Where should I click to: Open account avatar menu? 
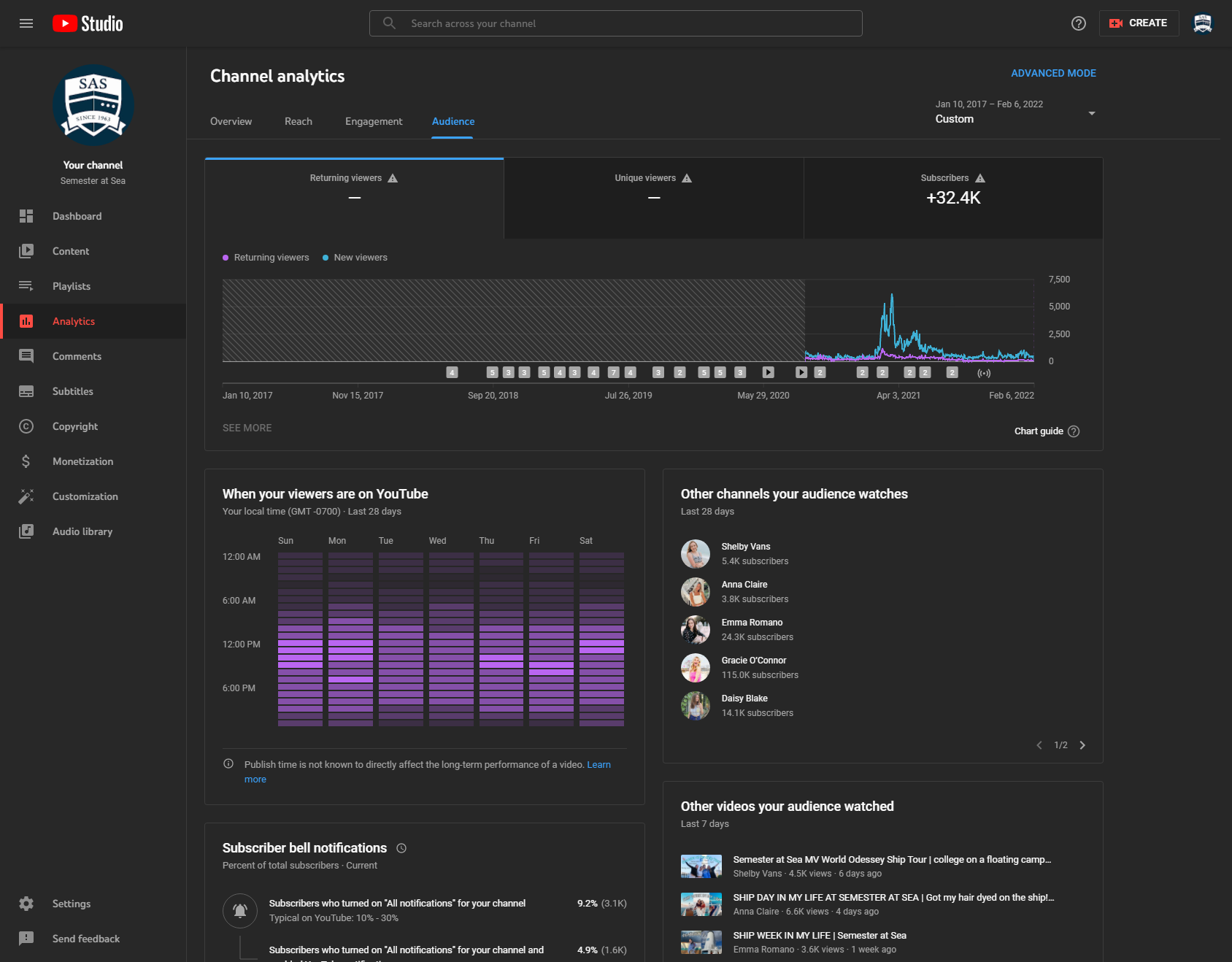[x=1203, y=23]
